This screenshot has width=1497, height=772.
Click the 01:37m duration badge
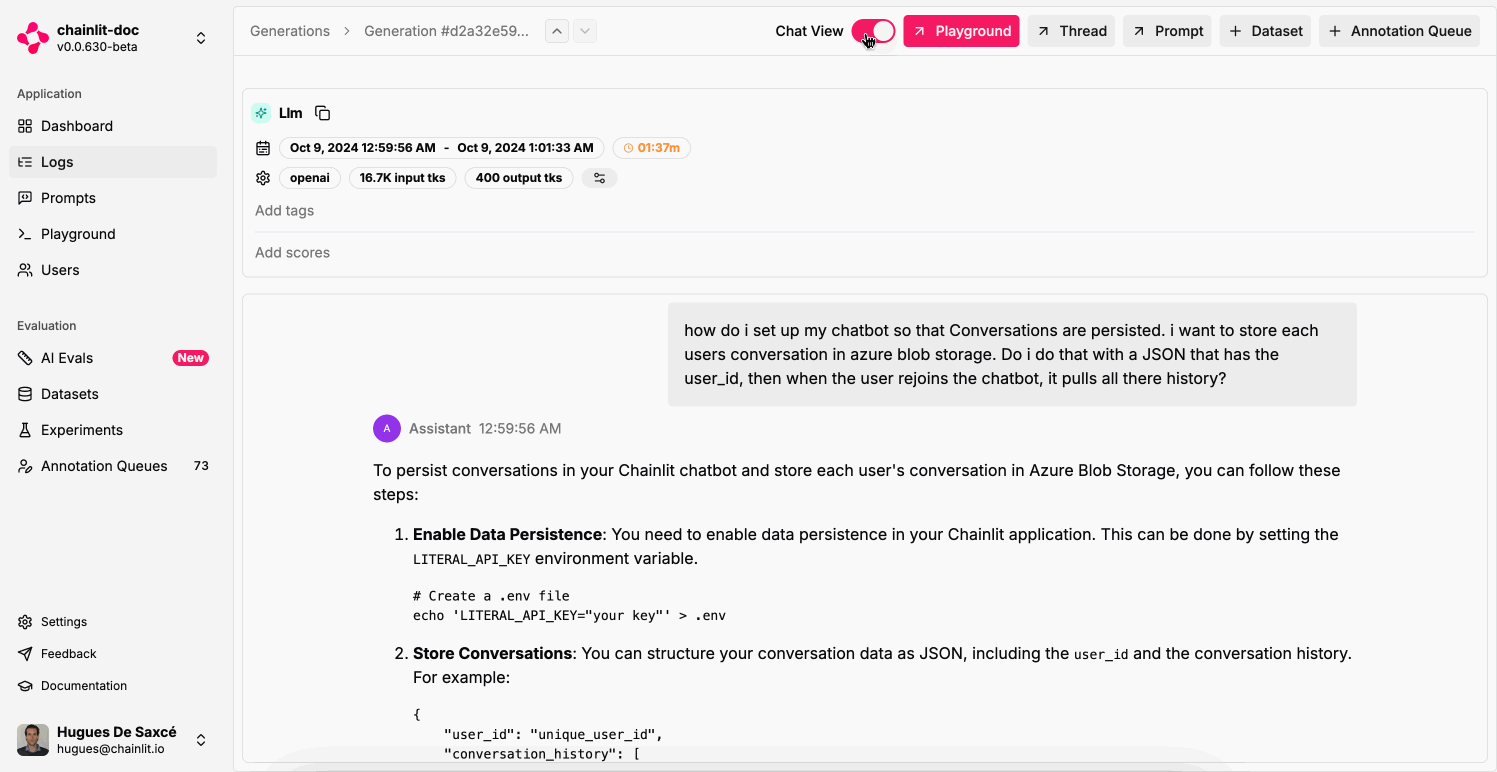coord(651,147)
